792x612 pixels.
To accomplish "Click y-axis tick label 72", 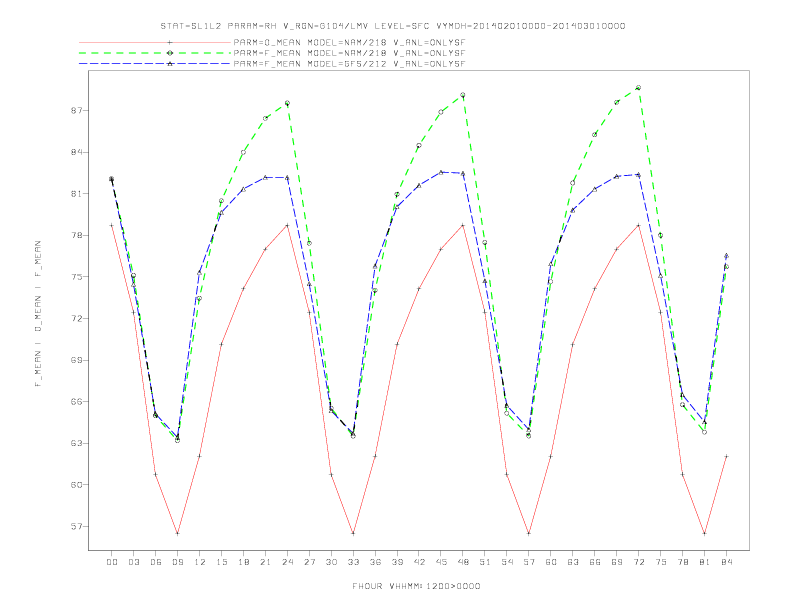I will pyautogui.click(x=77, y=319).
